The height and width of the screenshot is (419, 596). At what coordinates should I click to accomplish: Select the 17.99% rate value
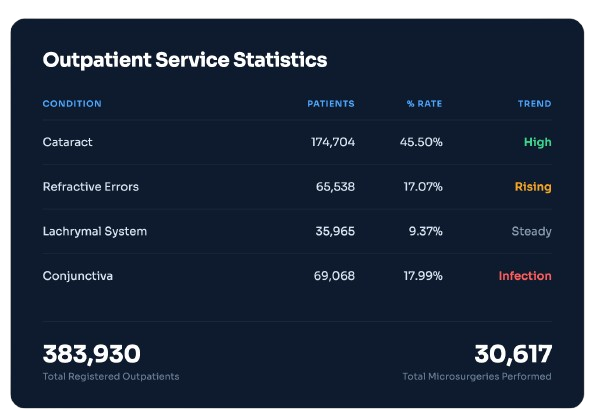423,276
